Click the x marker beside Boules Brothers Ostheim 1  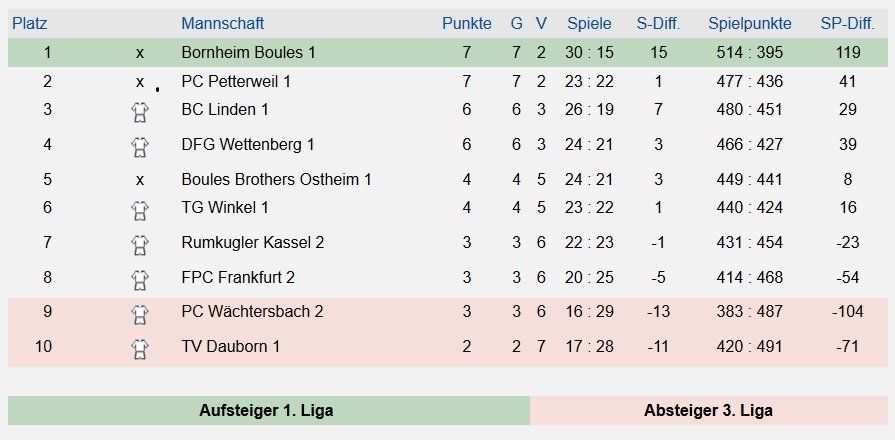140,180
